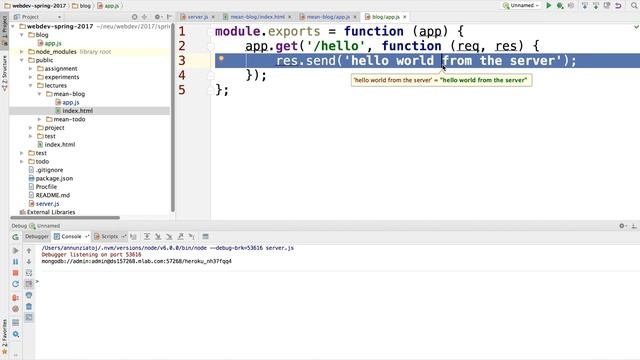The image size is (640, 360).
Task: Collapse the public folder
Action: 22,60
